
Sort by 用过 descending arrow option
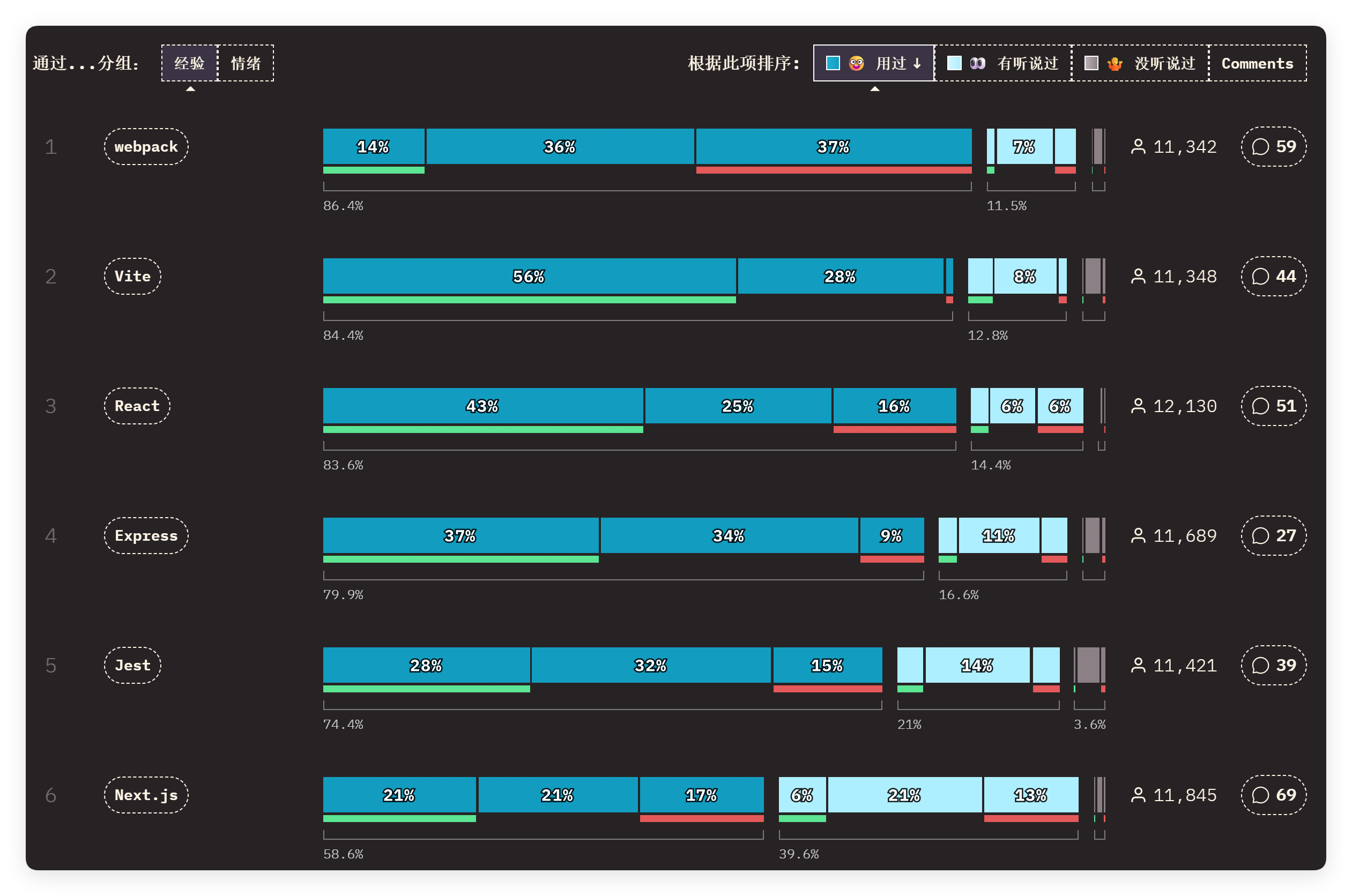(873, 63)
